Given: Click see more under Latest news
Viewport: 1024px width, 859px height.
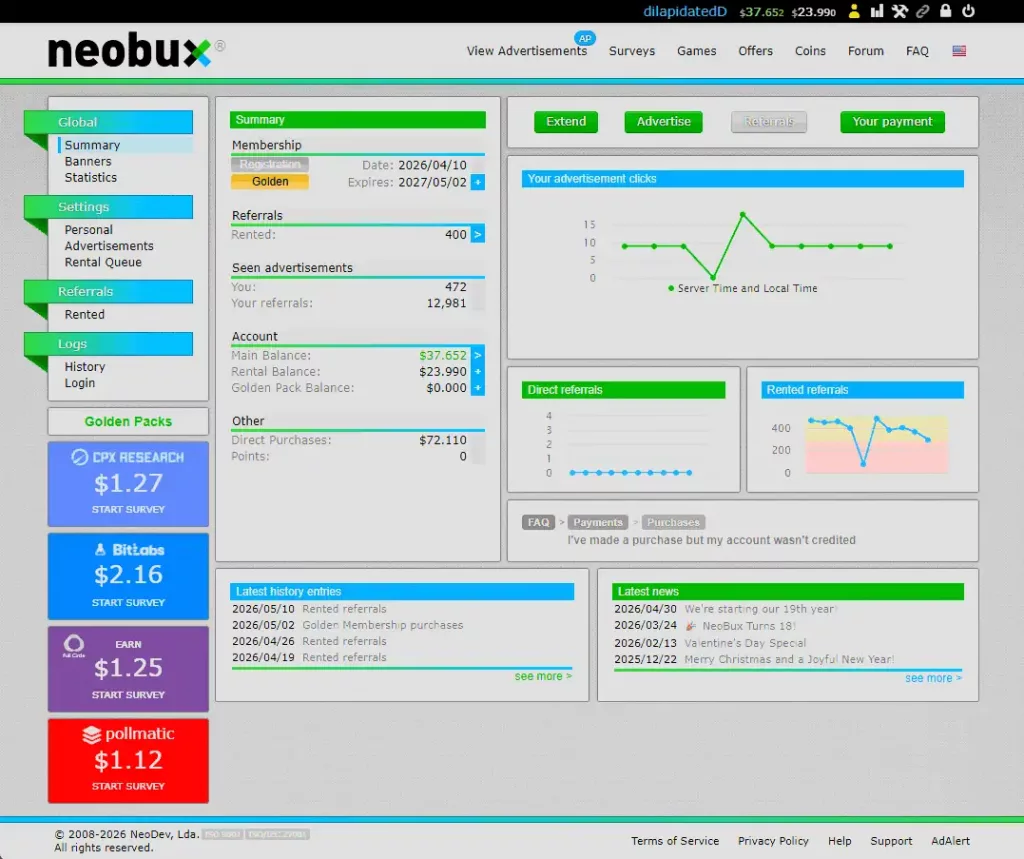Looking at the screenshot, I should pos(933,678).
